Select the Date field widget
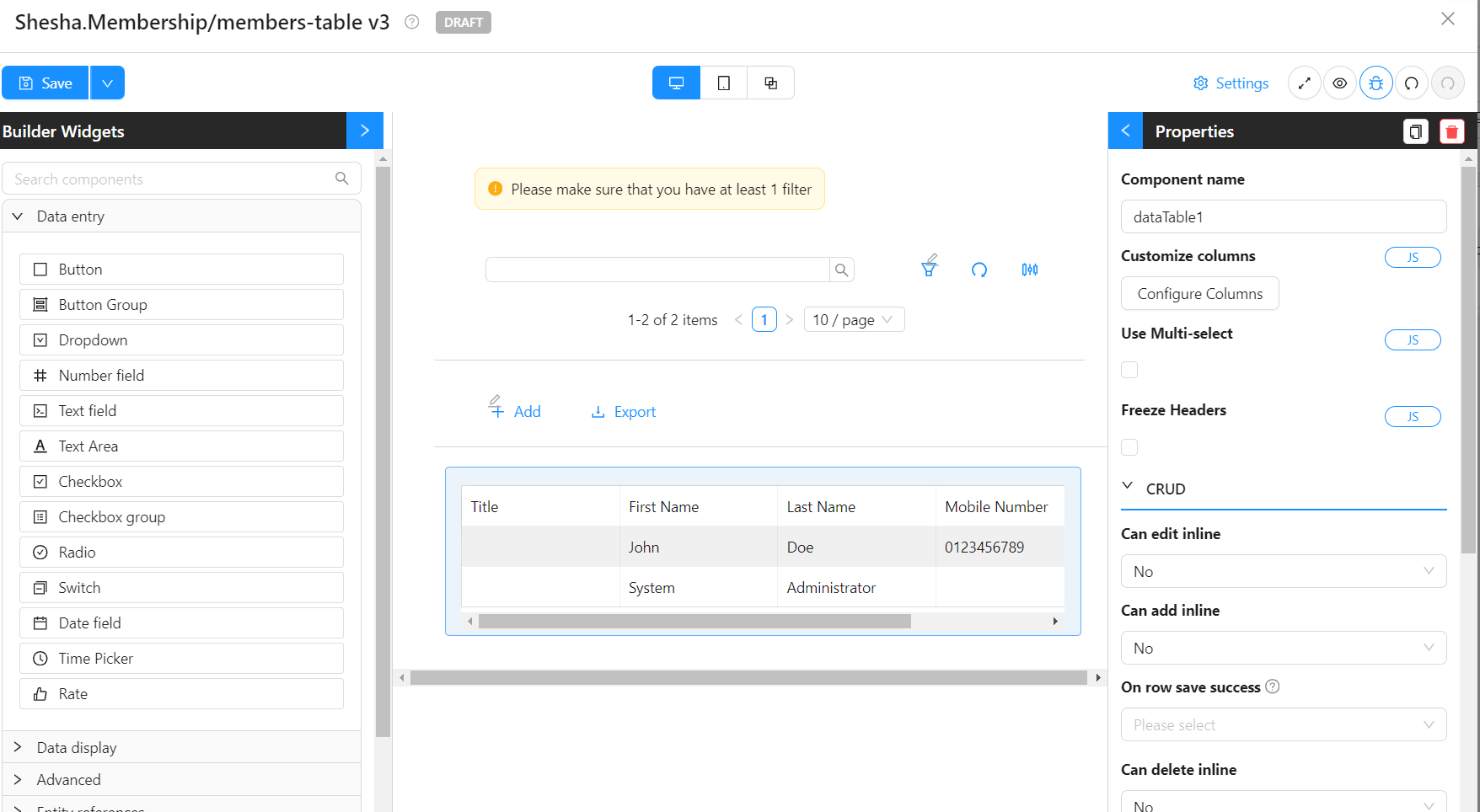The width and height of the screenshot is (1480, 812). pyautogui.click(x=181, y=623)
